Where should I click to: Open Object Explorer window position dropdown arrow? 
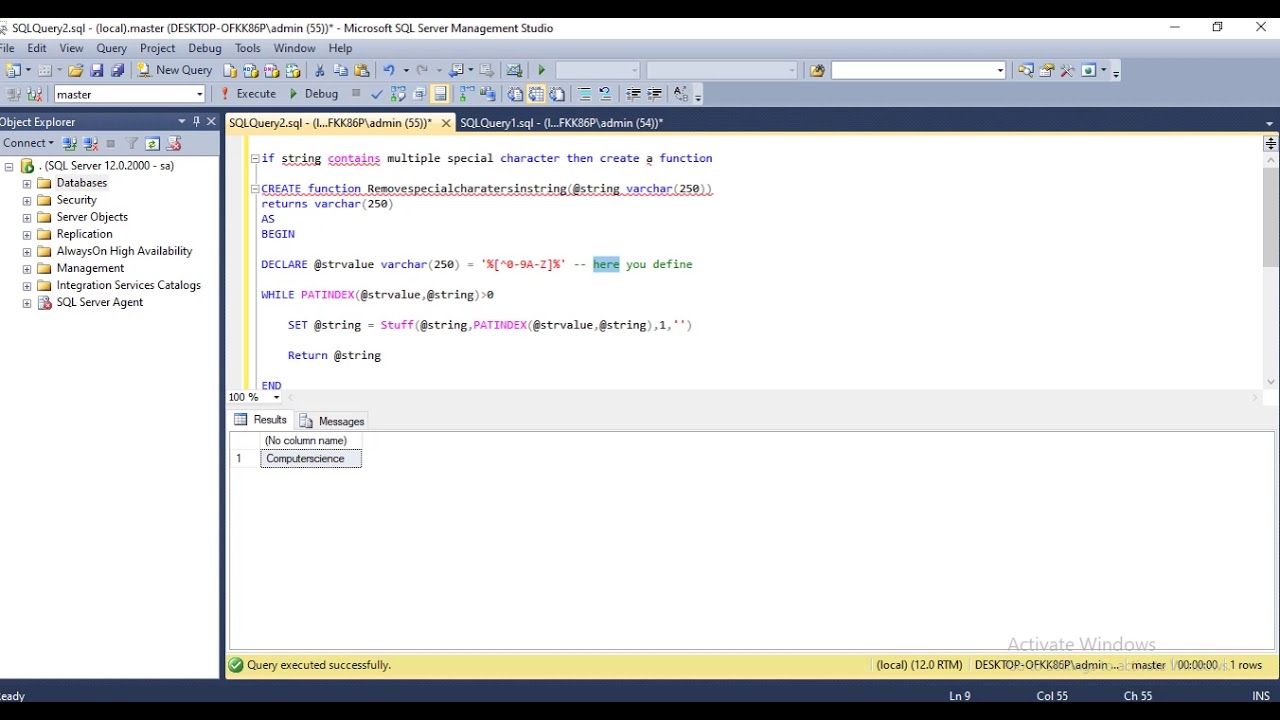pyautogui.click(x=181, y=121)
